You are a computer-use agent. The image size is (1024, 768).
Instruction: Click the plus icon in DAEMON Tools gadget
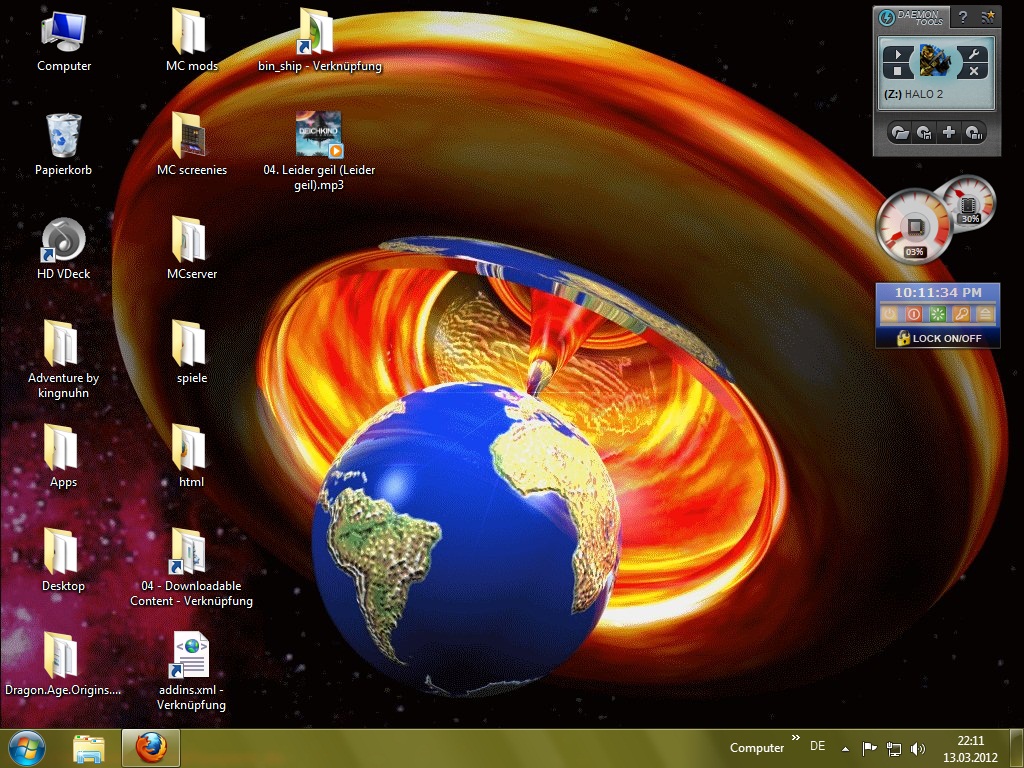(948, 132)
